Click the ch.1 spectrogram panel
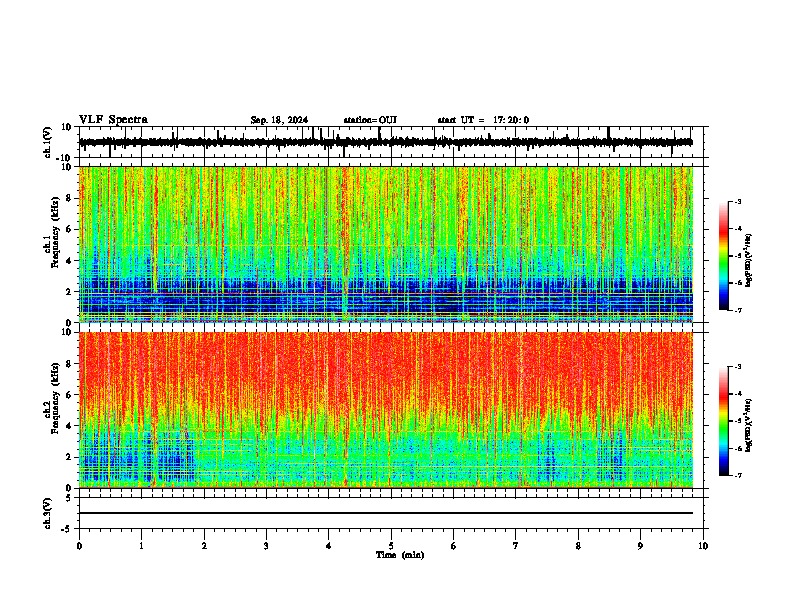Image resolution: width=792 pixels, height=612 pixels. [x=386, y=244]
